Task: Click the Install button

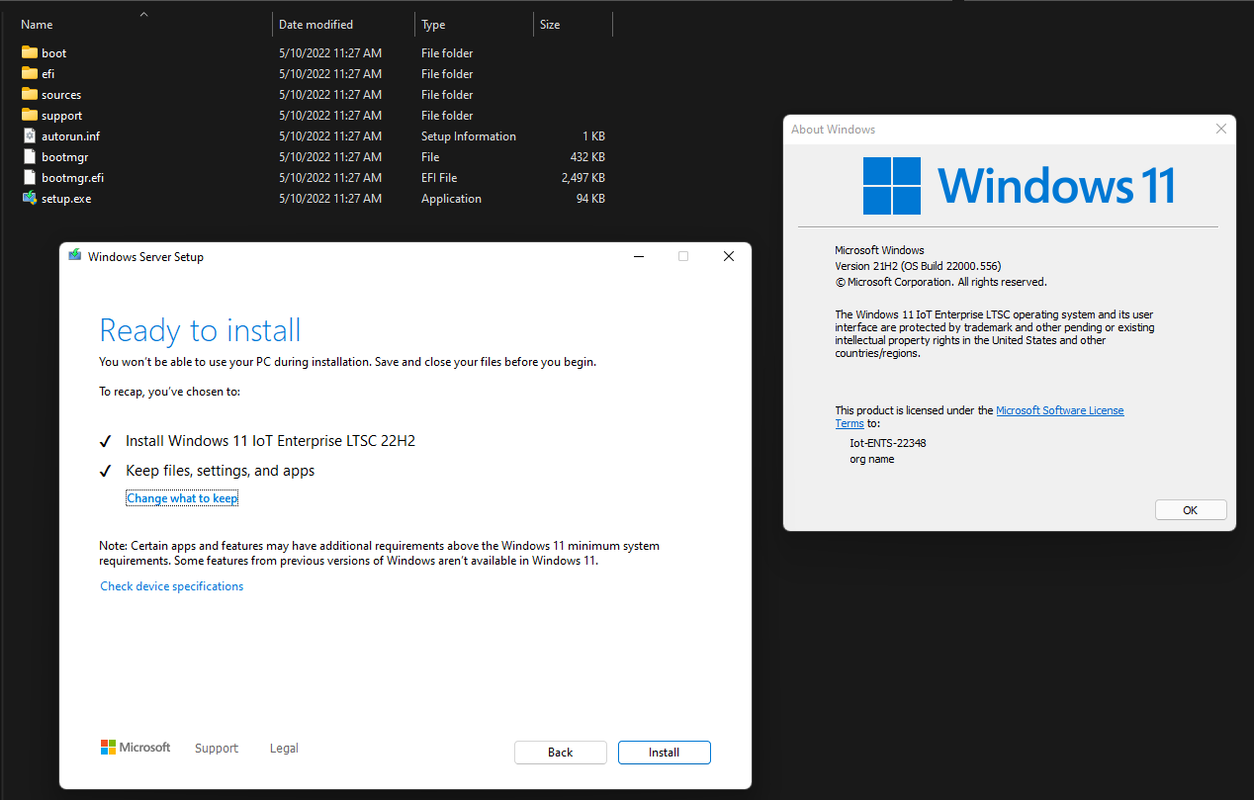Action: click(664, 753)
